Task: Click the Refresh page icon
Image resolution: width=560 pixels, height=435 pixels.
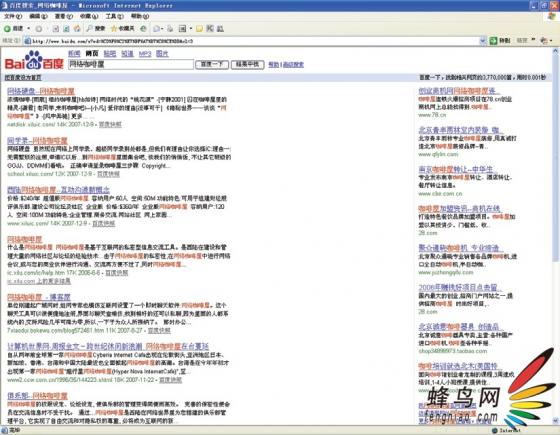Action: [66, 29]
